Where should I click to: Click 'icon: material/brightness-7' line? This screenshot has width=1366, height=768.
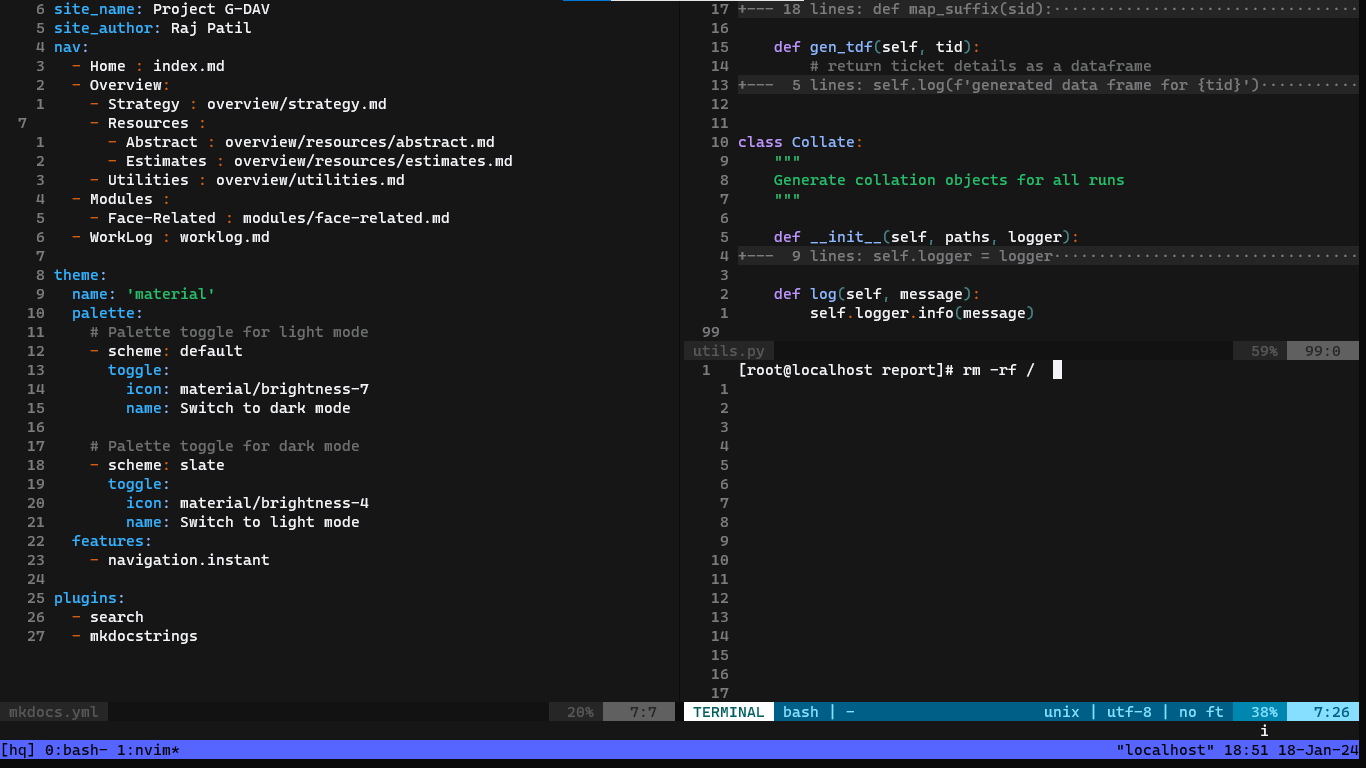pos(247,389)
